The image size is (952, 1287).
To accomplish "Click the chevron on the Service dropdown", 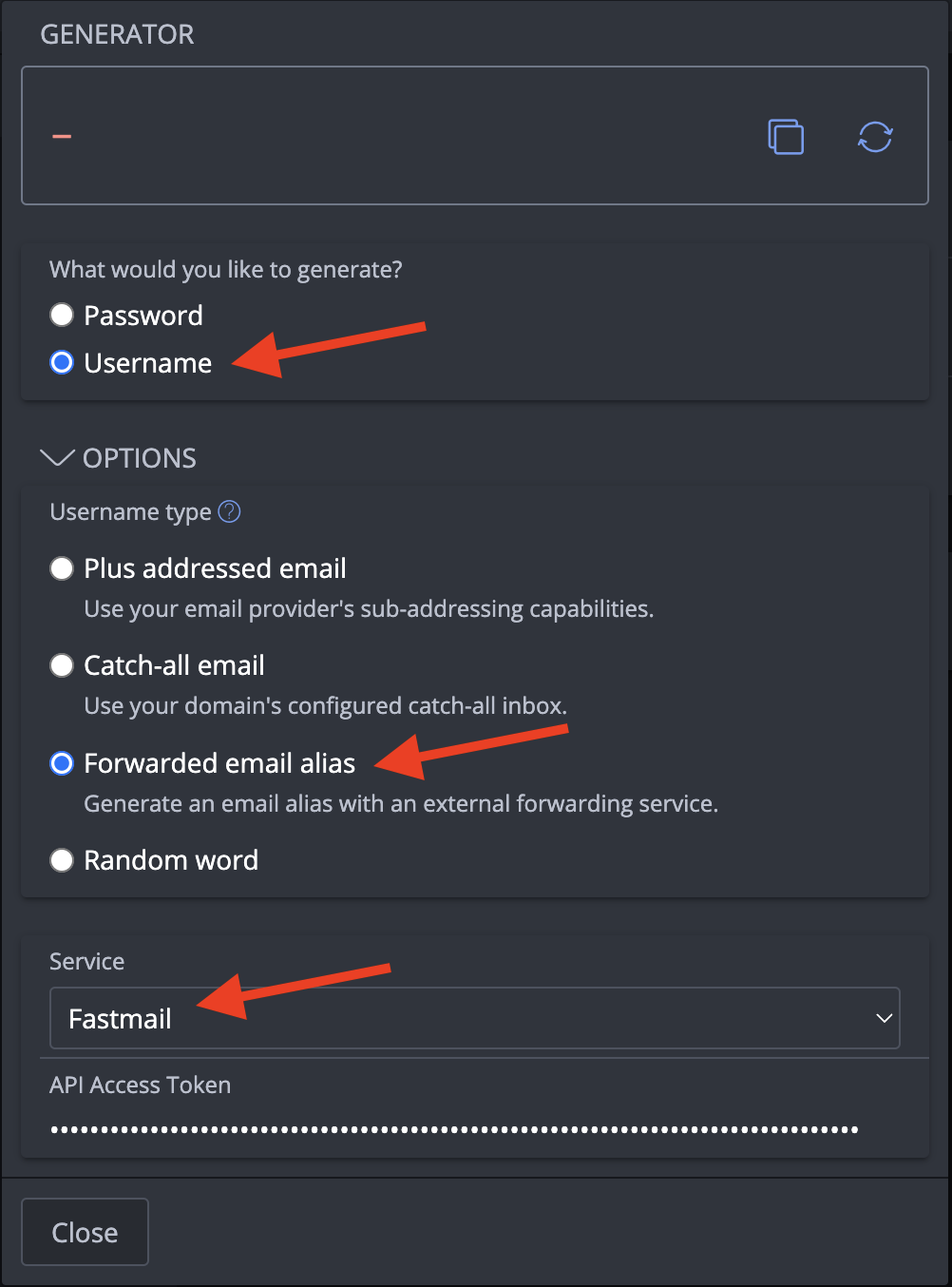I will click(x=883, y=1017).
